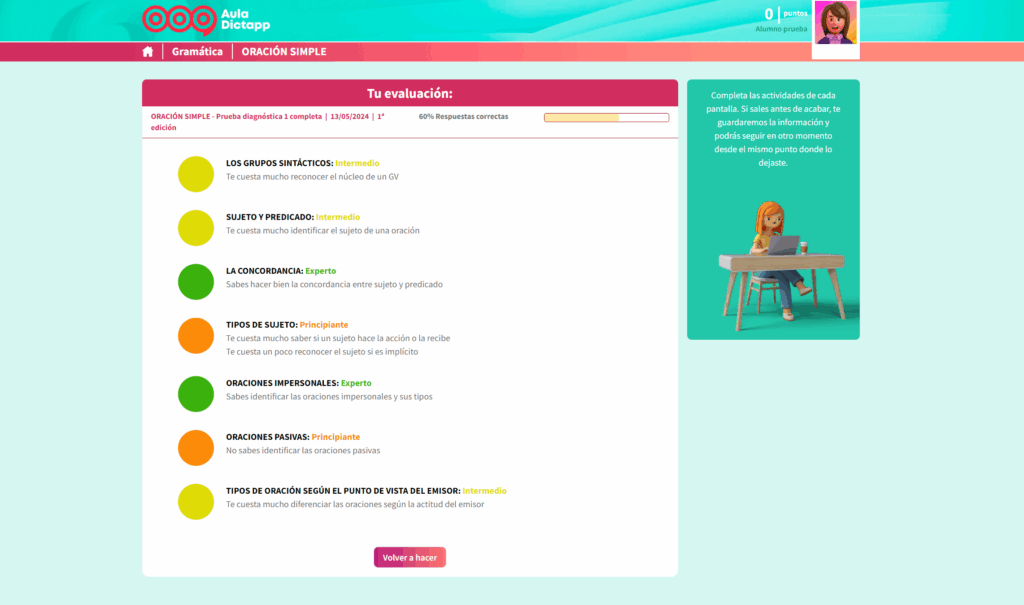Click the orange circle beside TIPOS DE SUJETO
Viewport: 1024px width, 605px height.
coord(195,335)
